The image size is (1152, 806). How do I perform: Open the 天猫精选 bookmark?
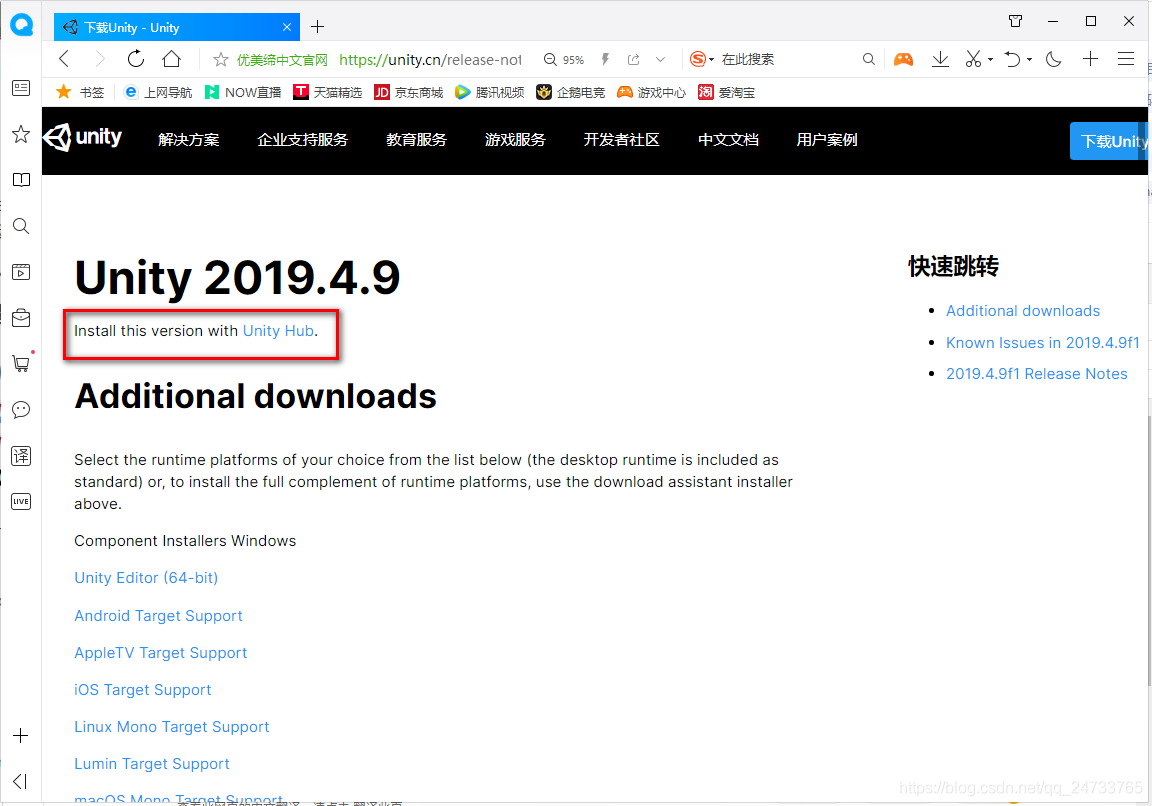(328, 93)
